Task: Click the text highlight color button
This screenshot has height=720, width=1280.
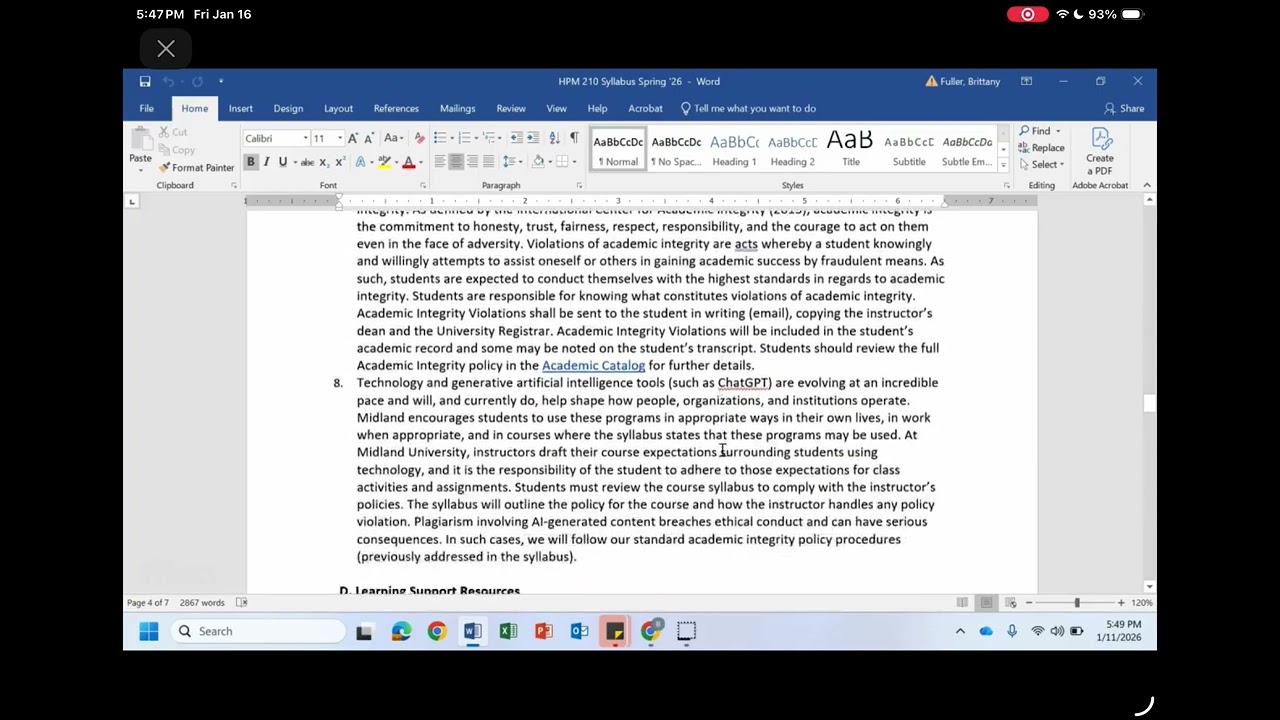Action: [x=384, y=162]
